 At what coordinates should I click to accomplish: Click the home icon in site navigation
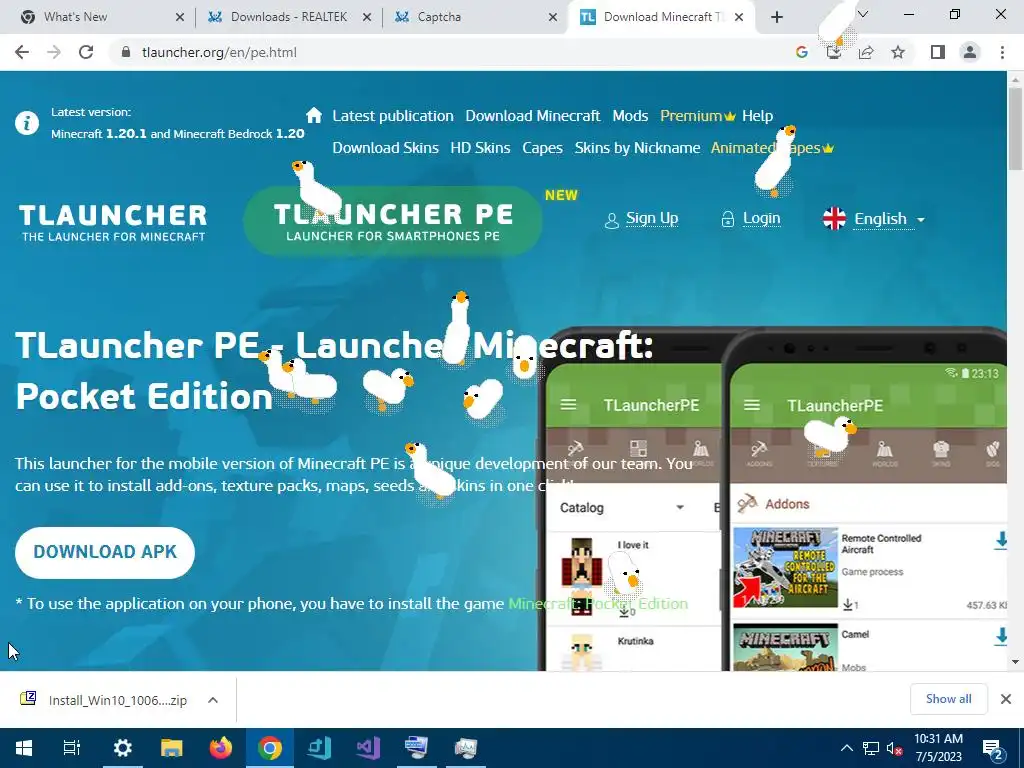pyautogui.click(x=313, y=116)
